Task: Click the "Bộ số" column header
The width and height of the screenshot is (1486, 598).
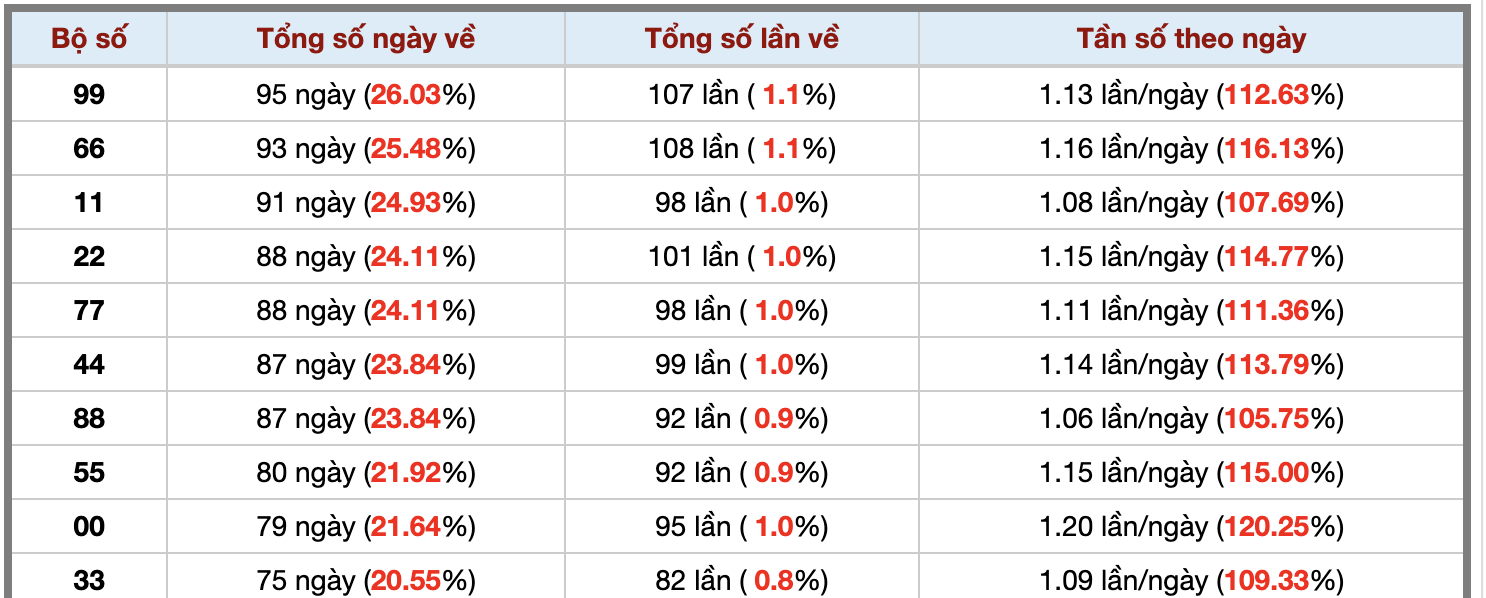Action: click(x=89, y=39)
